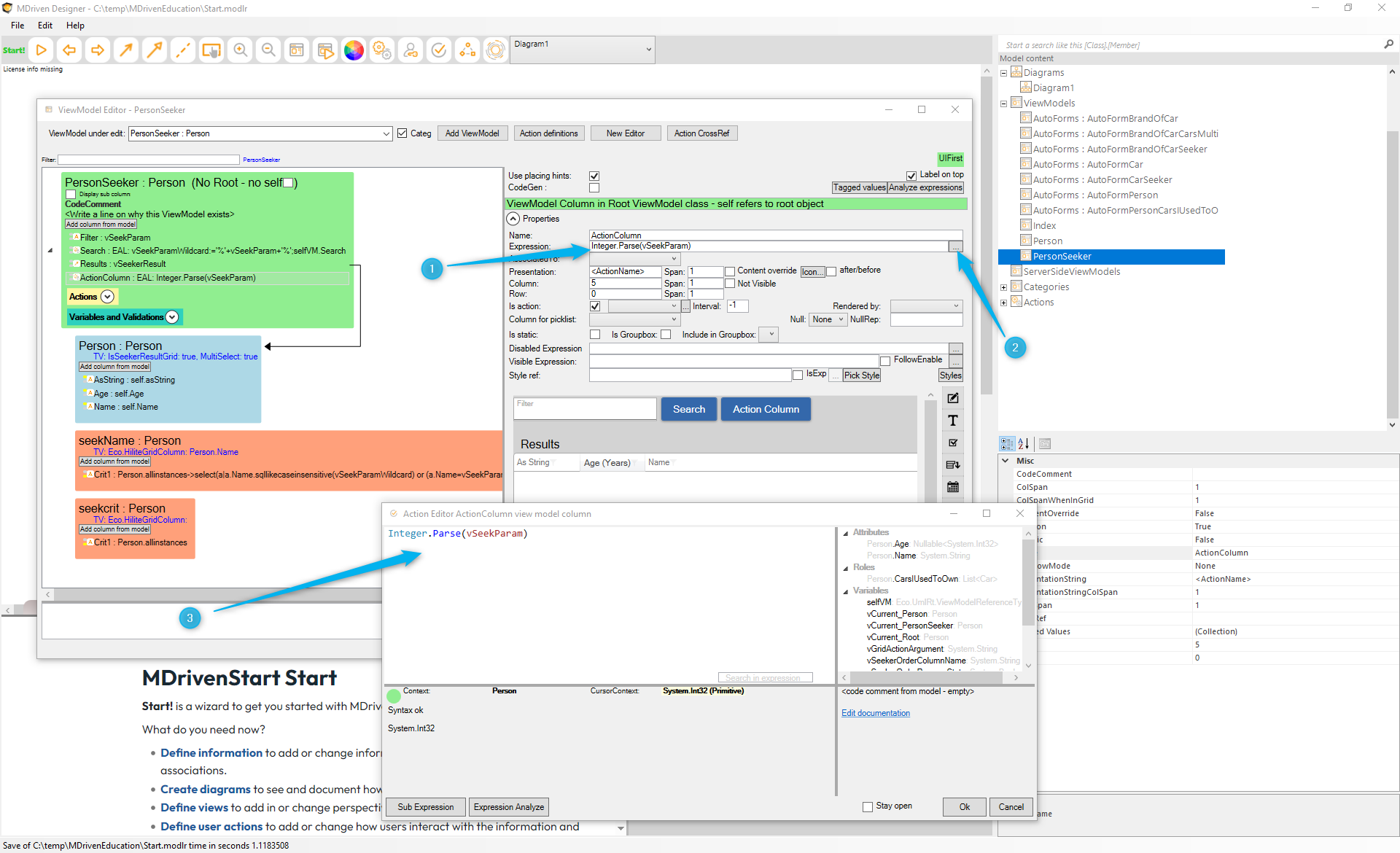Open the color wheel icon
This screenshot has height=853, width=1400.
(354, 50)
